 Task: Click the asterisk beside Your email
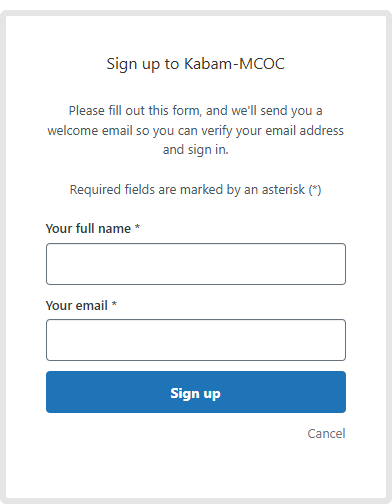point(114,304)
